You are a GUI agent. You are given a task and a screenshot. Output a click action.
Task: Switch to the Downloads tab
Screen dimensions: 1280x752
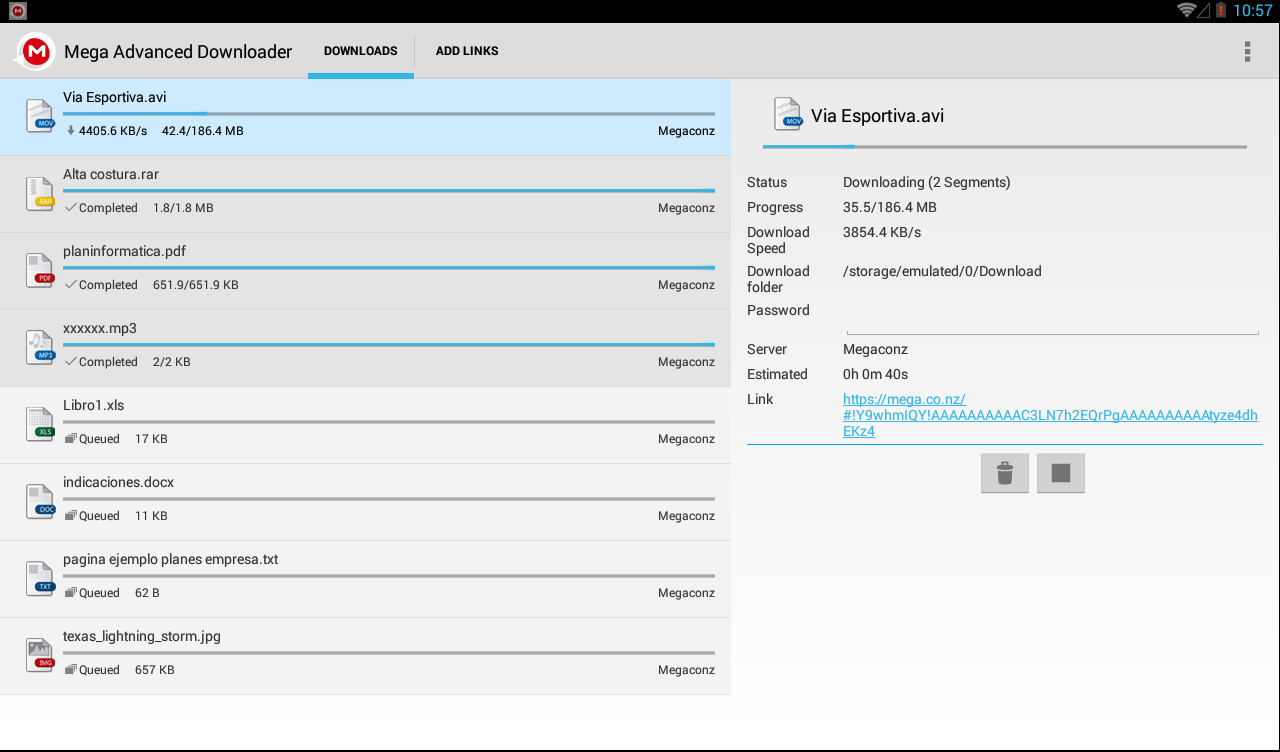pos(361,51)
